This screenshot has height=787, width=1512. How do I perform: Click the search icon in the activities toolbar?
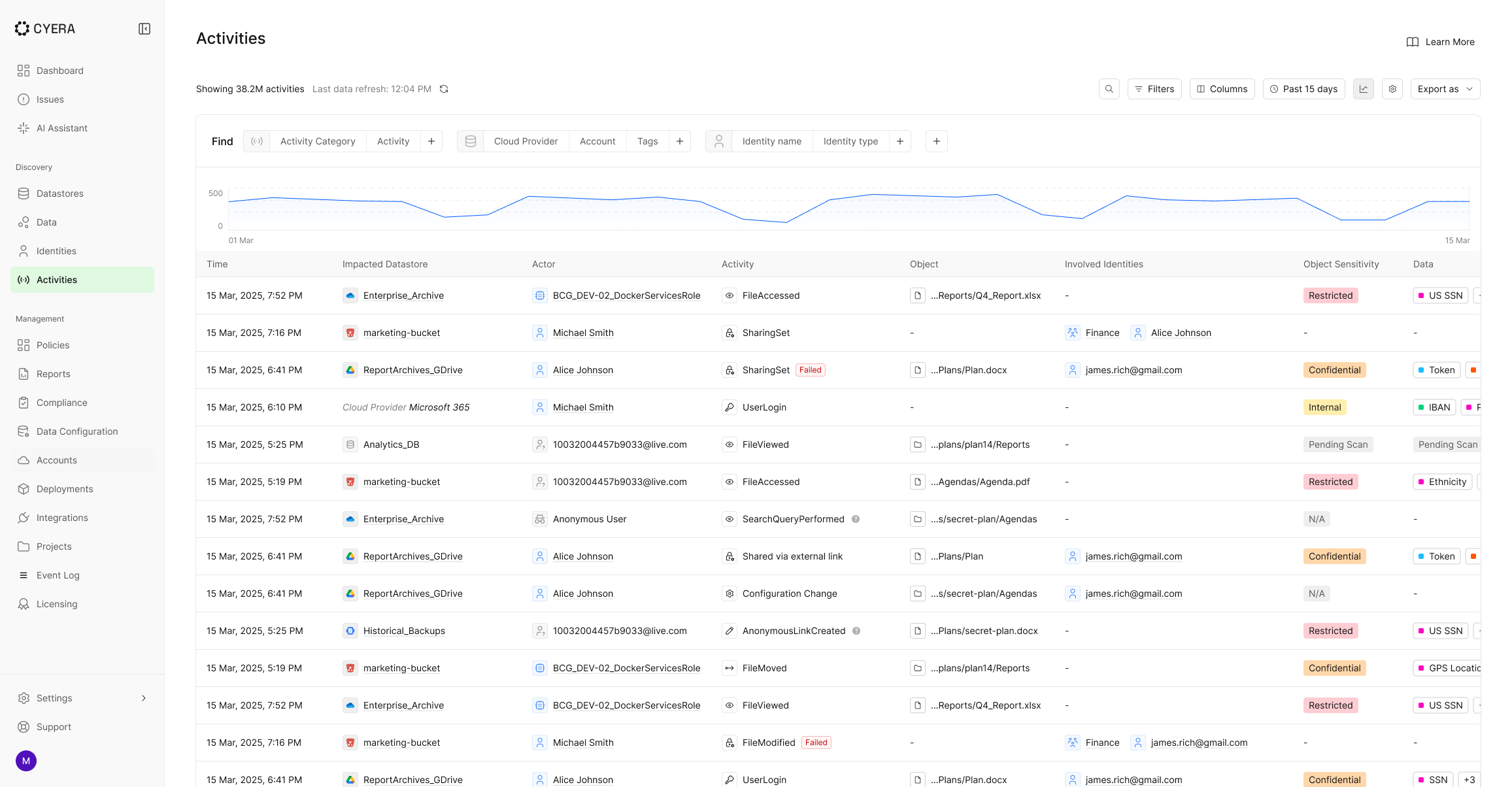click(x=1109, y=88)
